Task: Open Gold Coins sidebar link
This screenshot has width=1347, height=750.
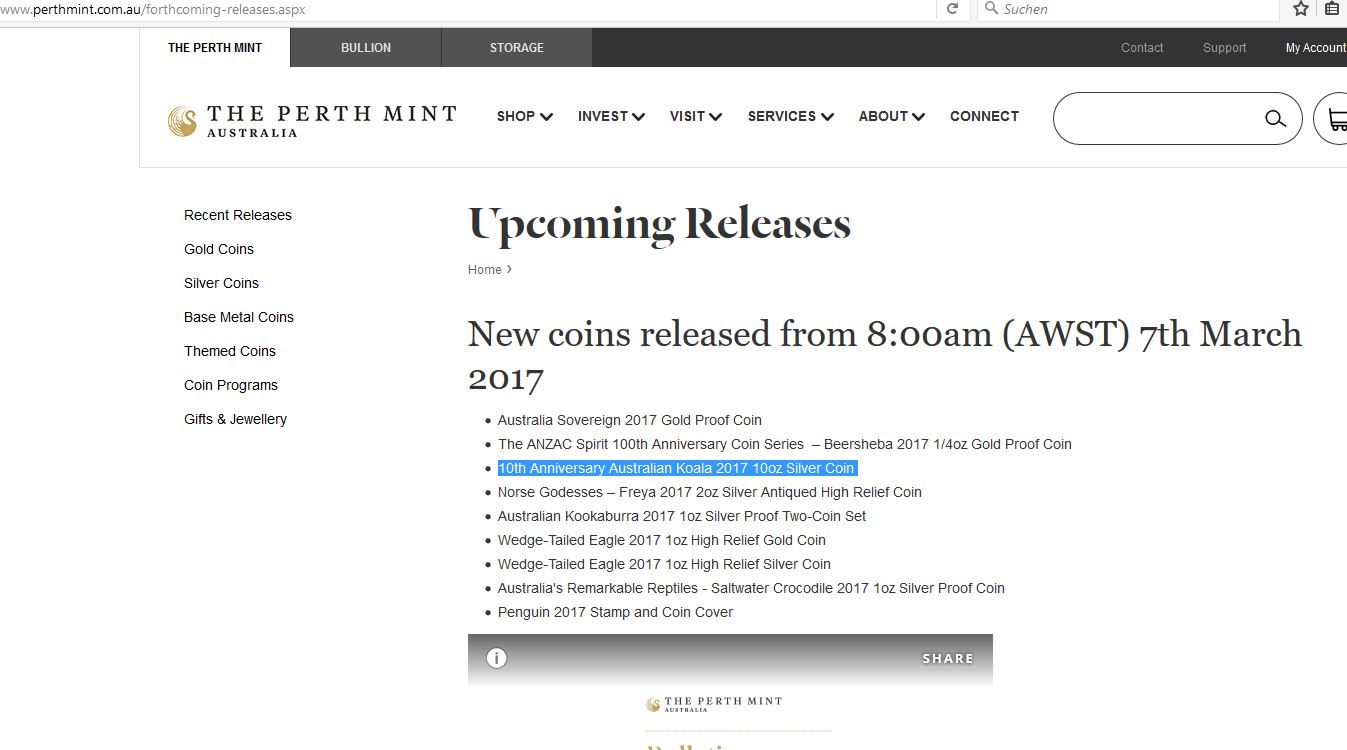Action: (219, 249)
